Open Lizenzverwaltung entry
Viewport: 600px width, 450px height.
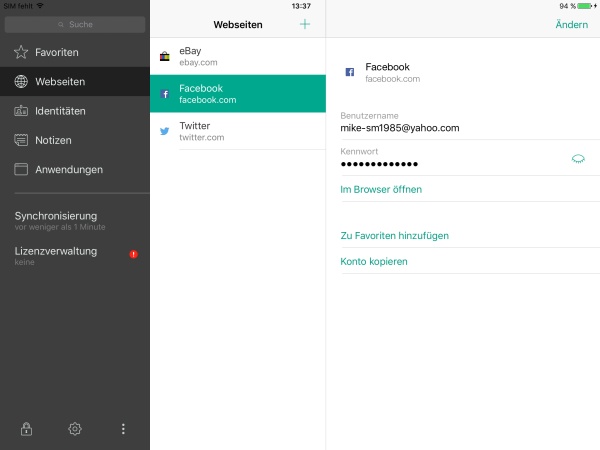click(x=75, y=256)
